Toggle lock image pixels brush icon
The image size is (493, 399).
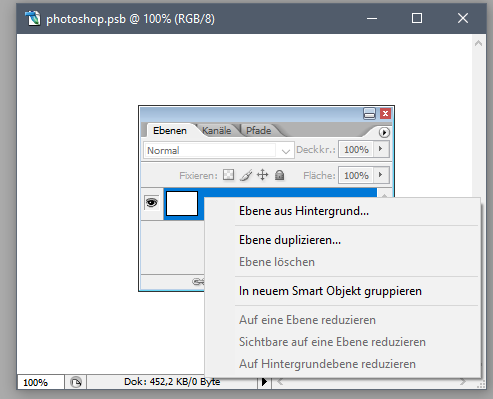point(246,175)
